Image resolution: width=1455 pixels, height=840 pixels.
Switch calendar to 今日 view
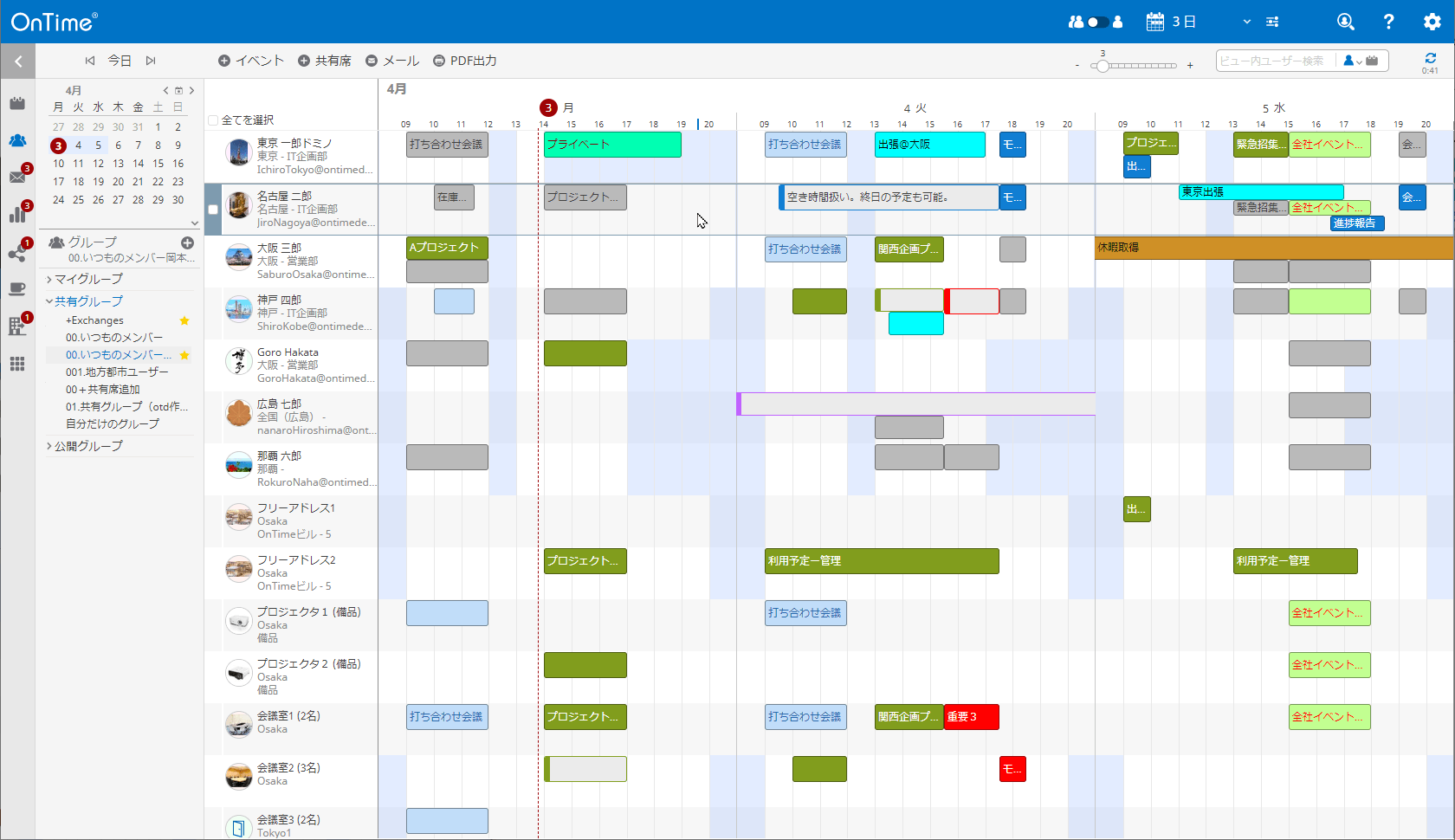pyautogui.click(x=120, y=61)
